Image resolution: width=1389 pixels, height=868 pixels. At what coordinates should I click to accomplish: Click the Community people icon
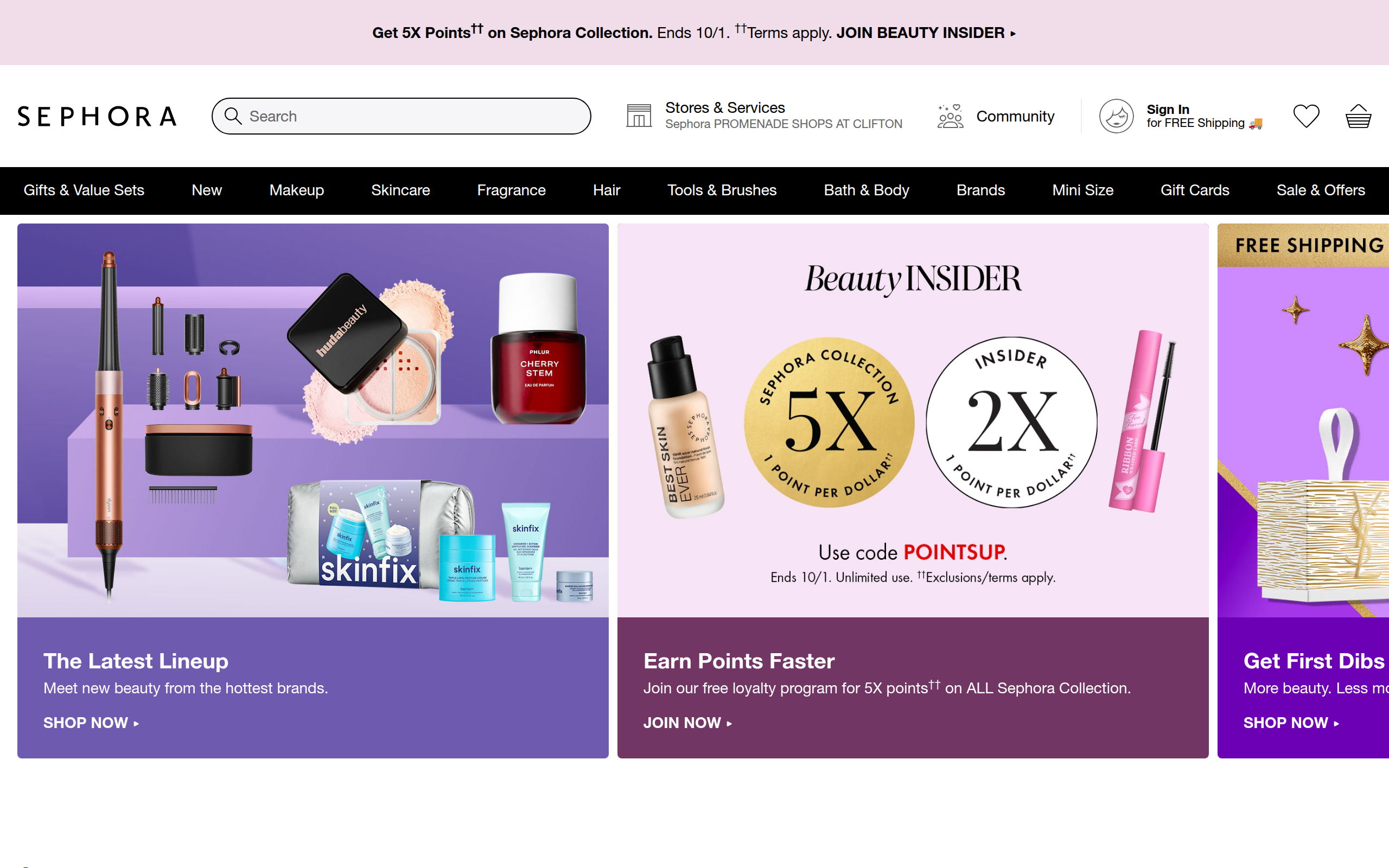click(950, 116)
